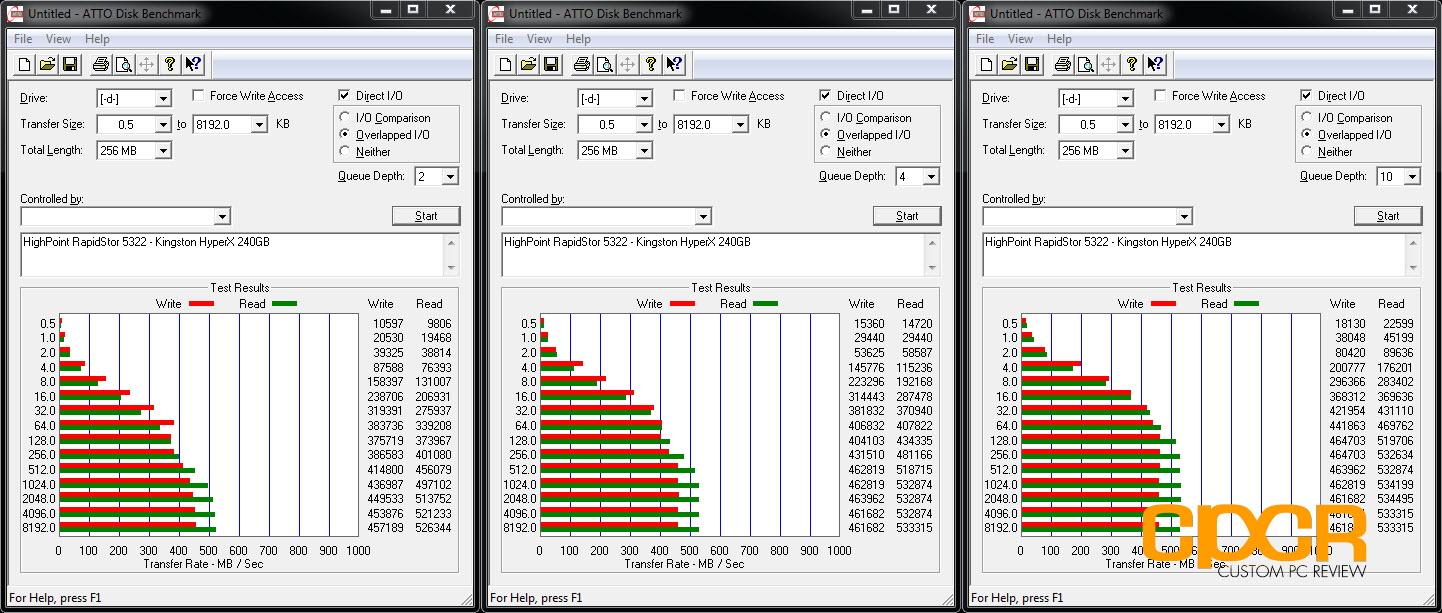Select I/O Comparison in Queue Depth 2 window

point(346,118)
